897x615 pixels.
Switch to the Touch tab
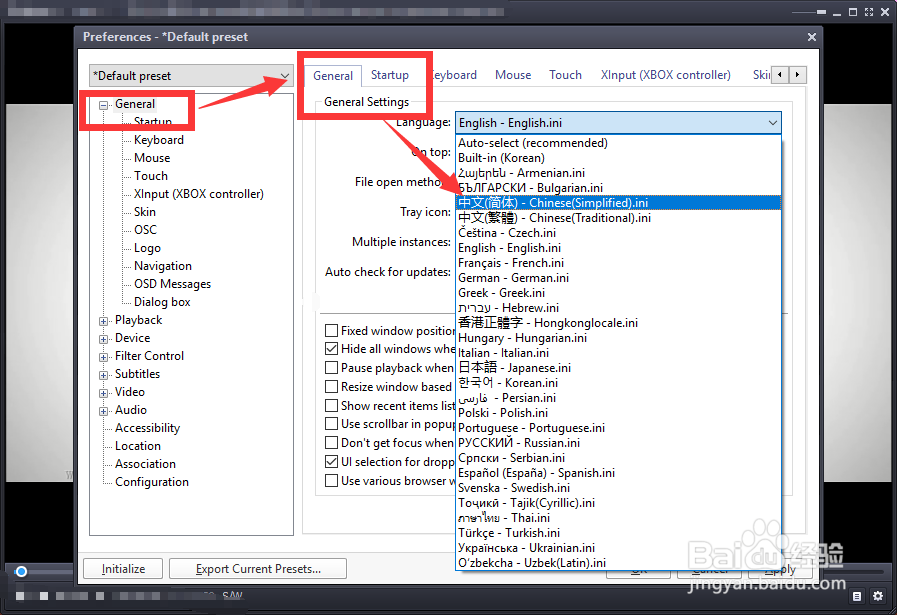[x=565, y=75]
